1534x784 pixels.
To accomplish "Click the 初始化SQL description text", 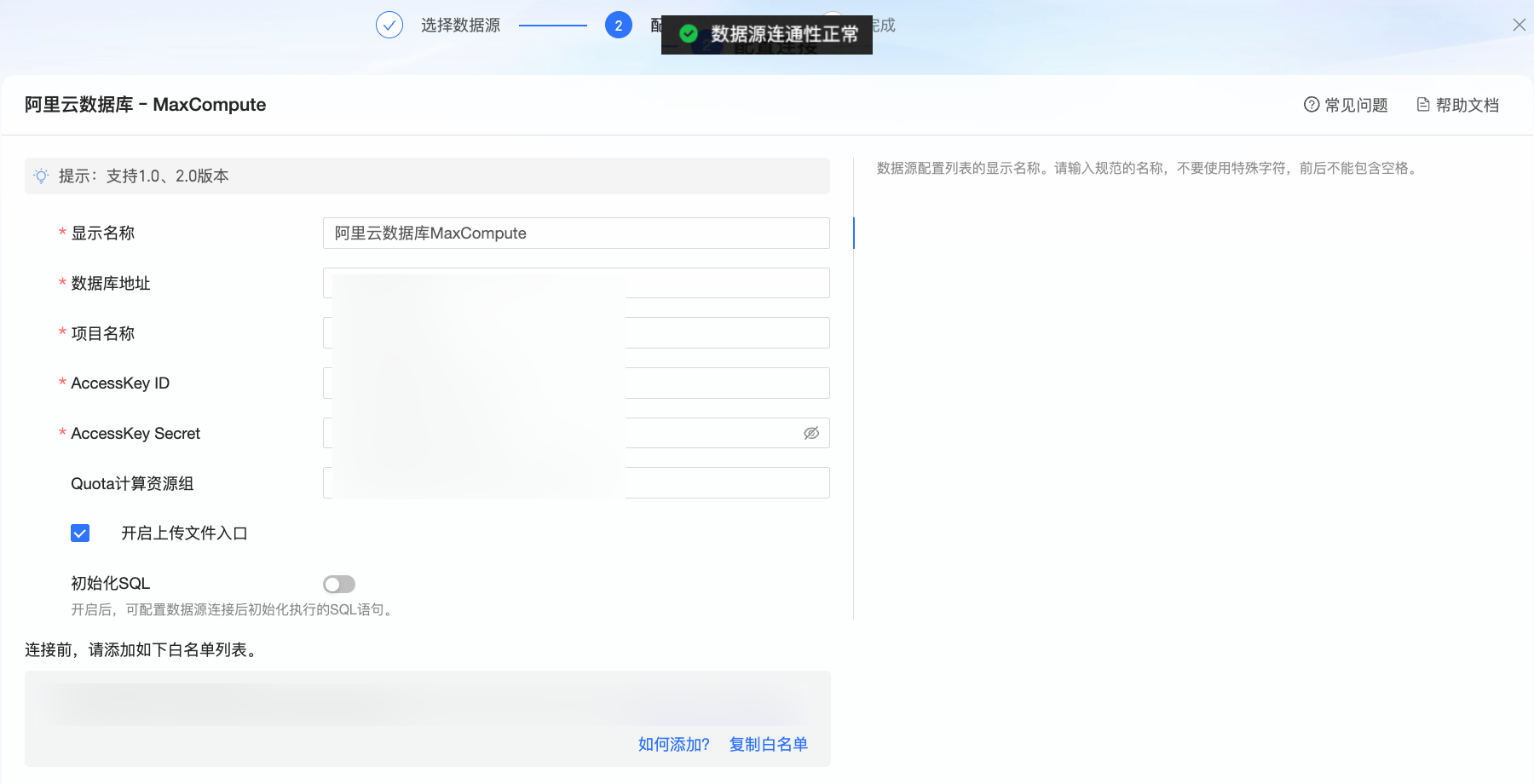I will click(234, 610).
